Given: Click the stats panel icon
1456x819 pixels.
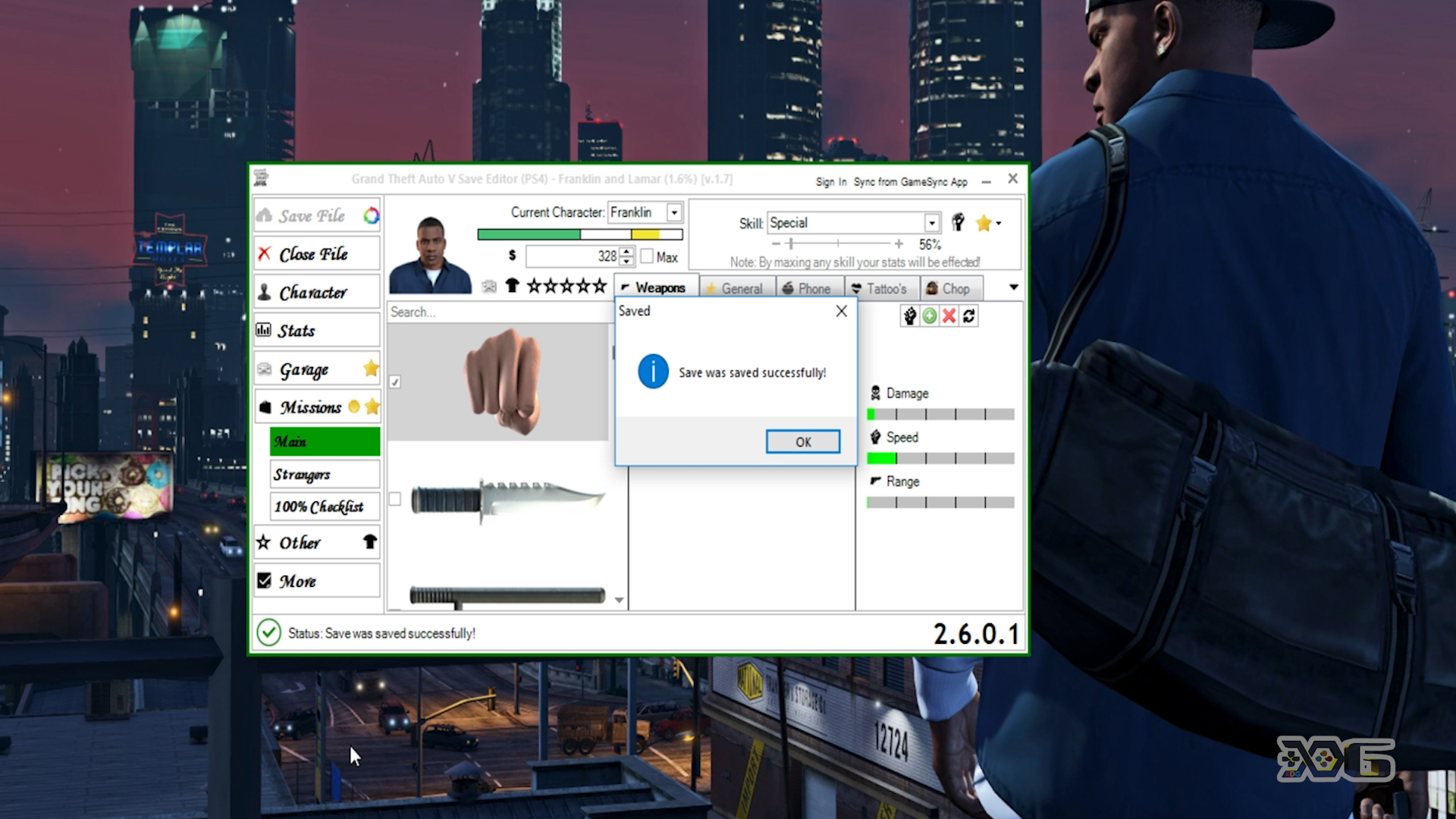Looking at the screenshot, I should click(264, 330).
